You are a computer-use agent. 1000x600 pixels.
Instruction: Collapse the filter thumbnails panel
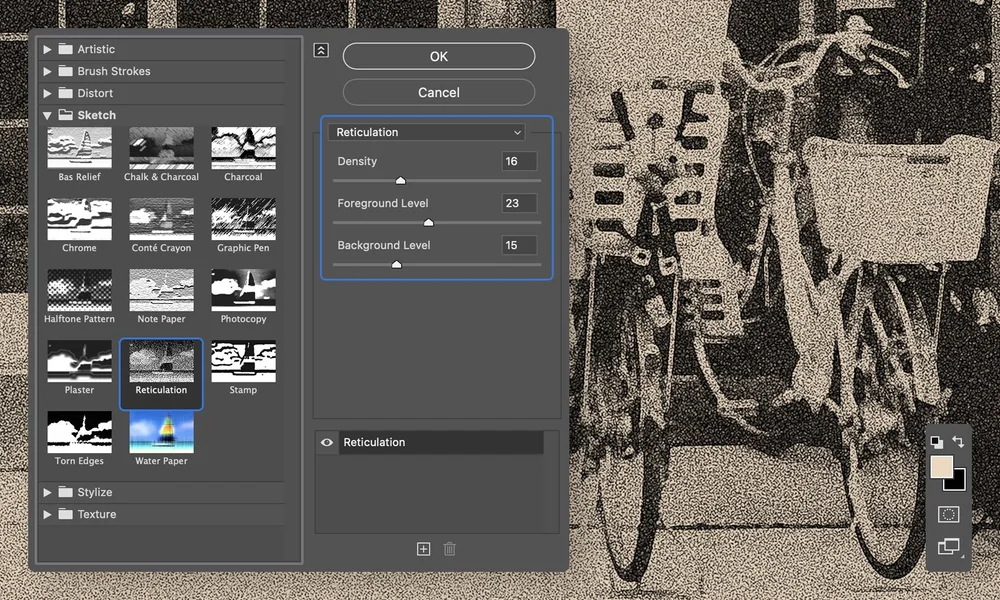(321, 50)
